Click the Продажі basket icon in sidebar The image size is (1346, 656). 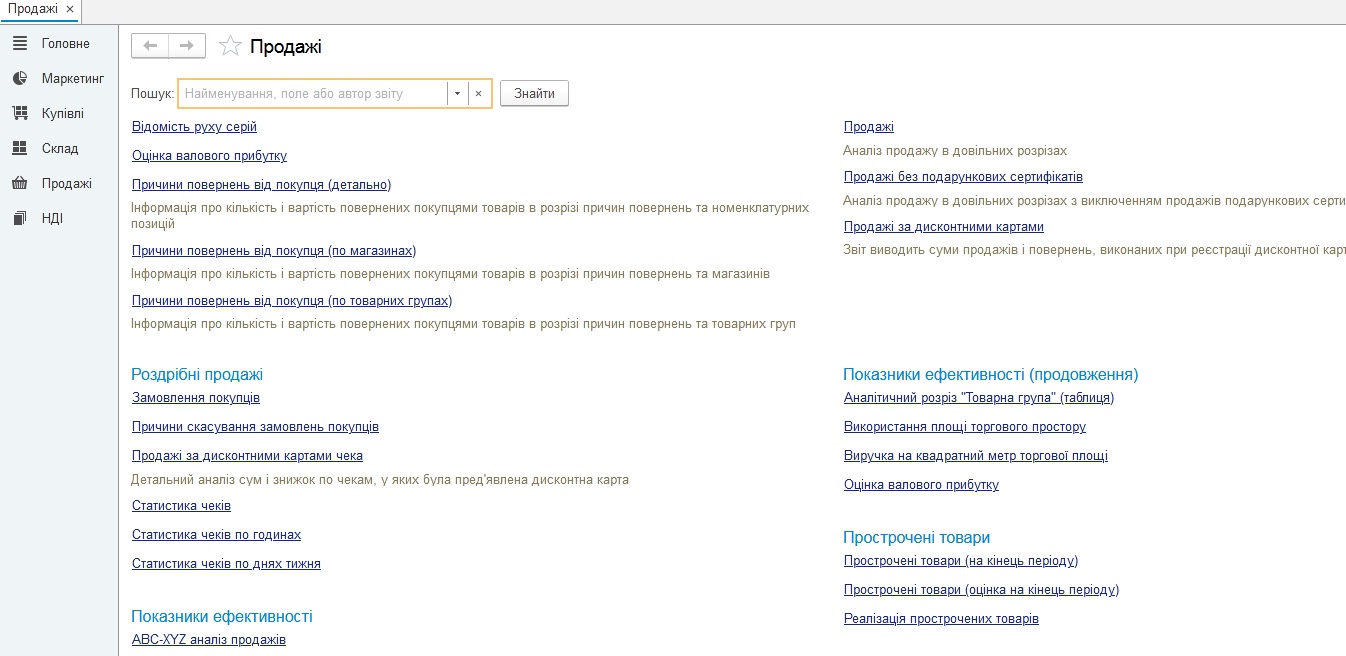[x=20, y=184]
